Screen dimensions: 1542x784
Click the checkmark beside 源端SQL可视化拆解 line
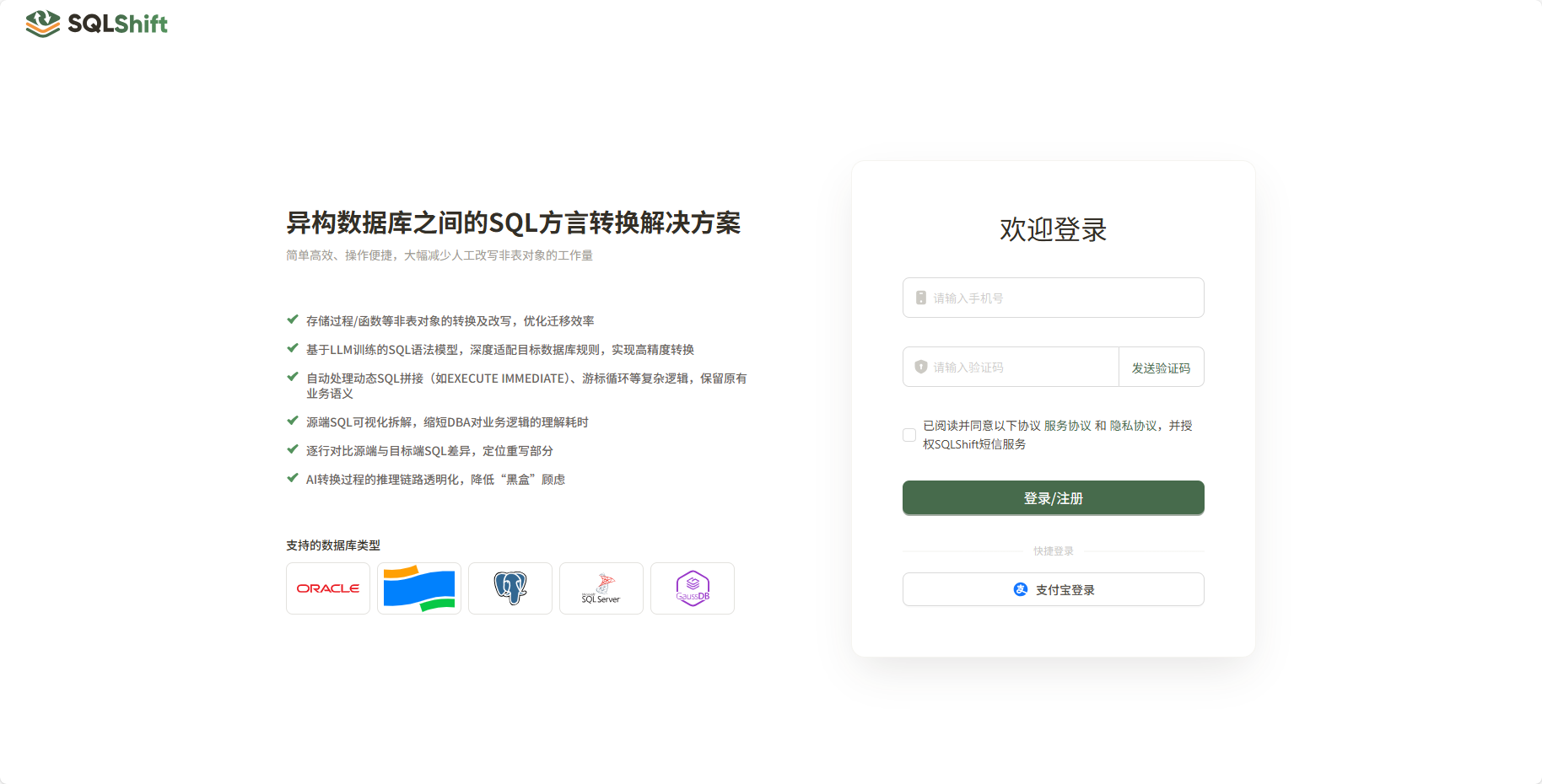pos(293,421)
